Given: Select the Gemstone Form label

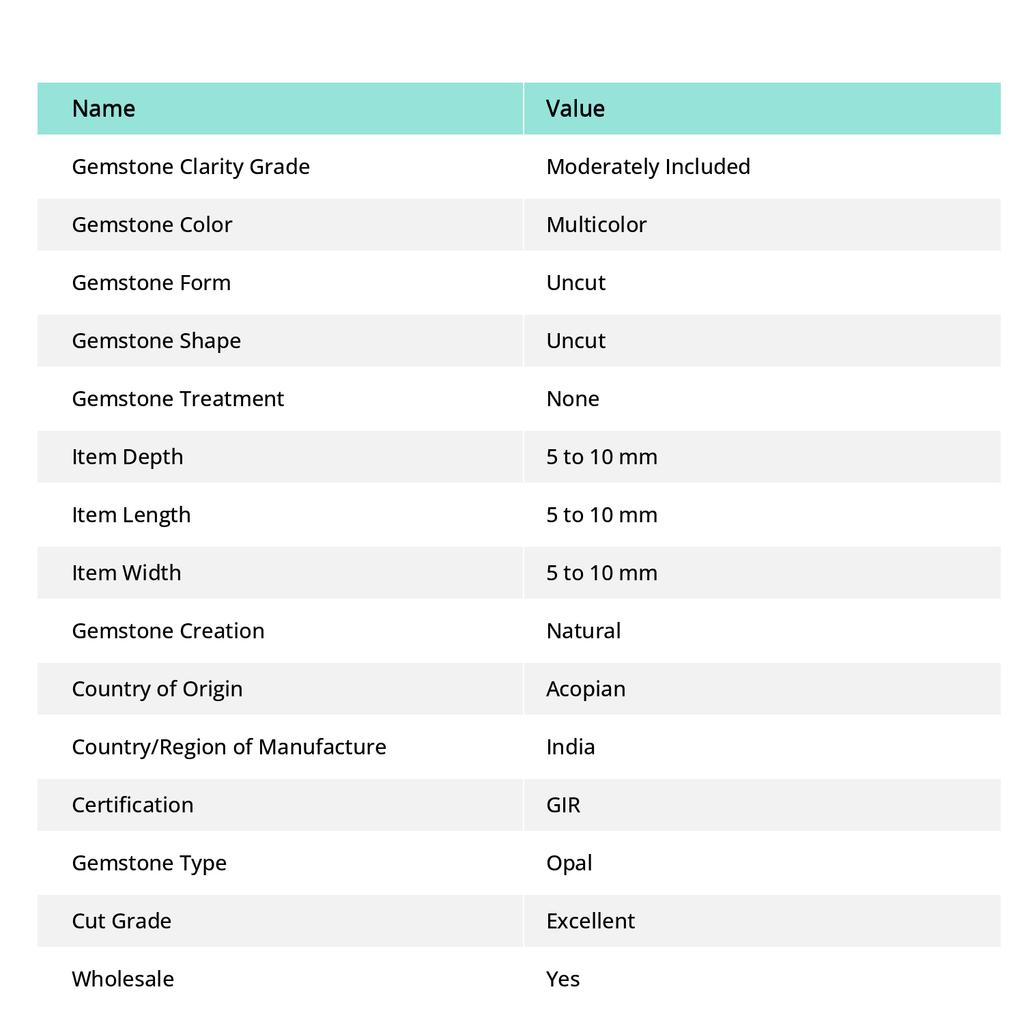Looking at the screenshot, I should click(x=152, y=283).
